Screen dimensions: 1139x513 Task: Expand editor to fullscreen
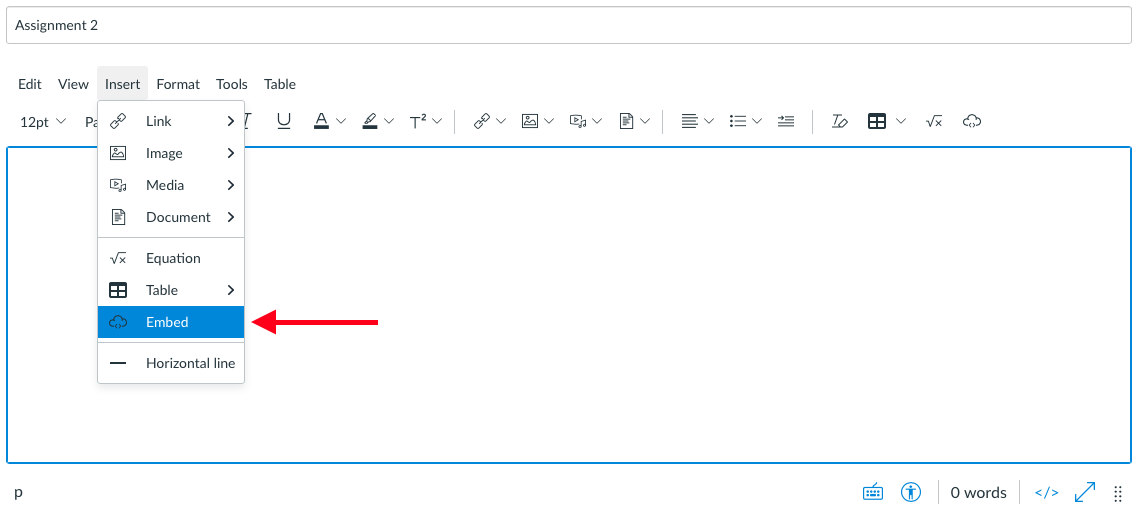pos(1085,492)
